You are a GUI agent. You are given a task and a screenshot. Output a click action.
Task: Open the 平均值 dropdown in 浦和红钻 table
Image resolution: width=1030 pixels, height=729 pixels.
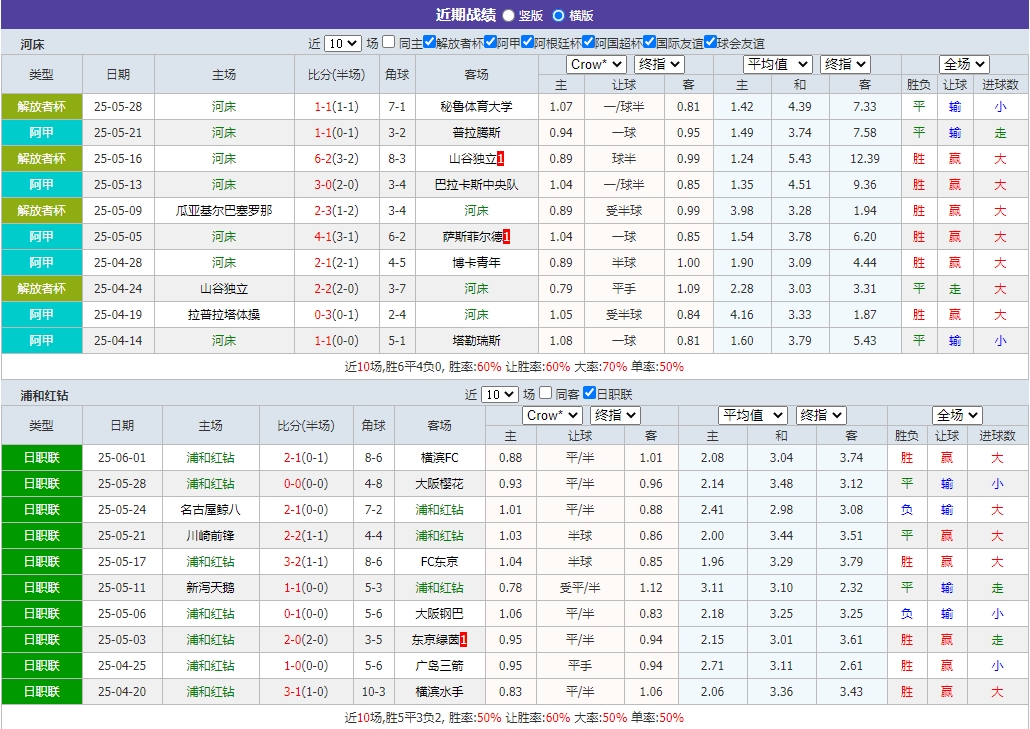pyautogui.click(x=752, y=413)
